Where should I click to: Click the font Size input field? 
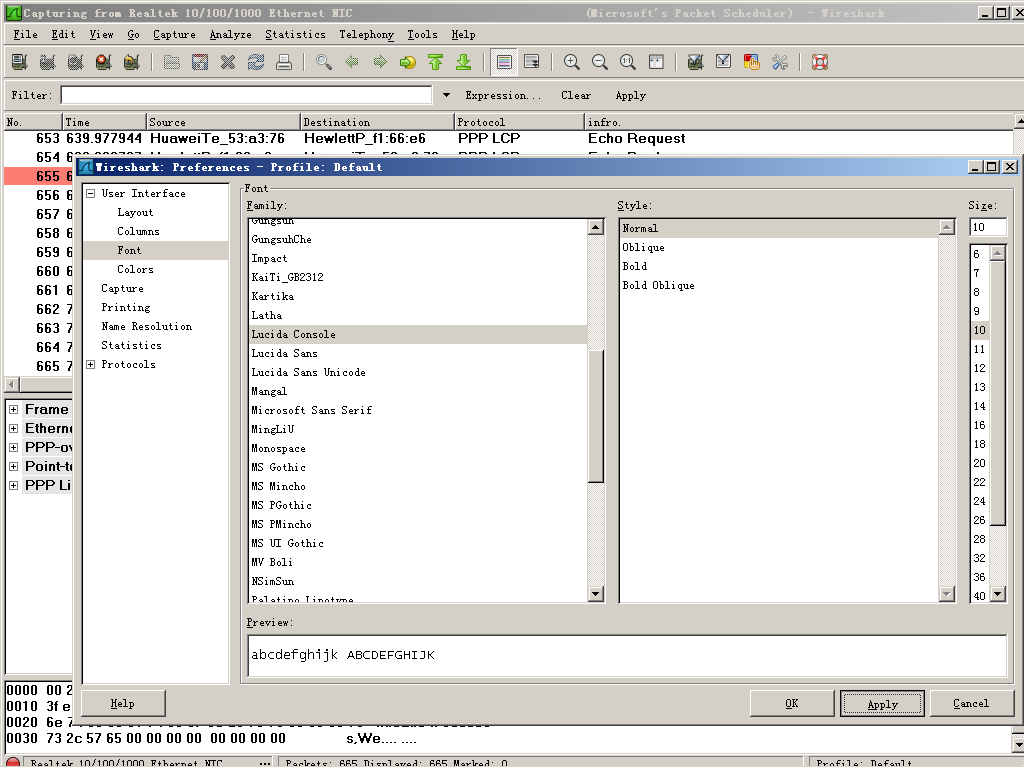987,227
